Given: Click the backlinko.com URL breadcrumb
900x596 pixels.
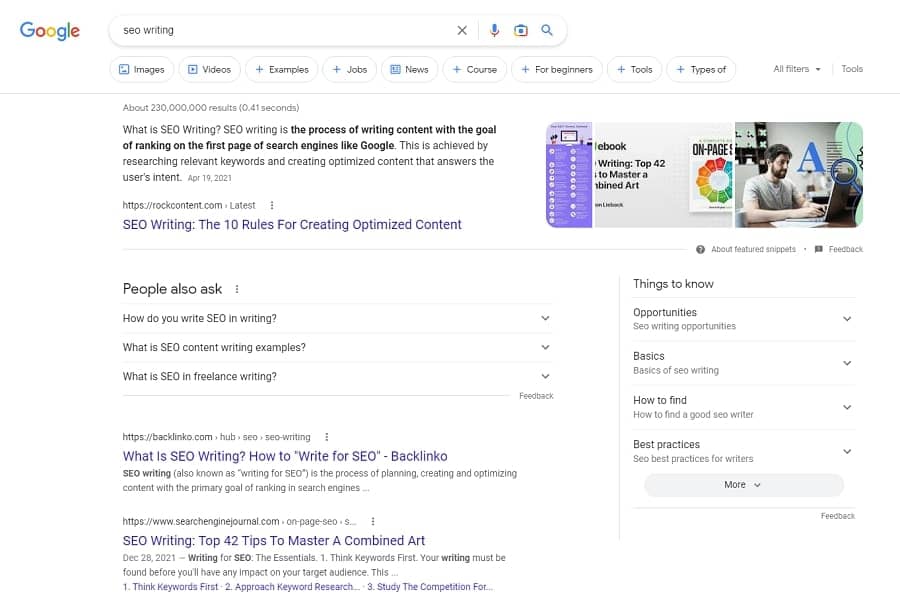Looking at the screenshot, I should (216, 437).
